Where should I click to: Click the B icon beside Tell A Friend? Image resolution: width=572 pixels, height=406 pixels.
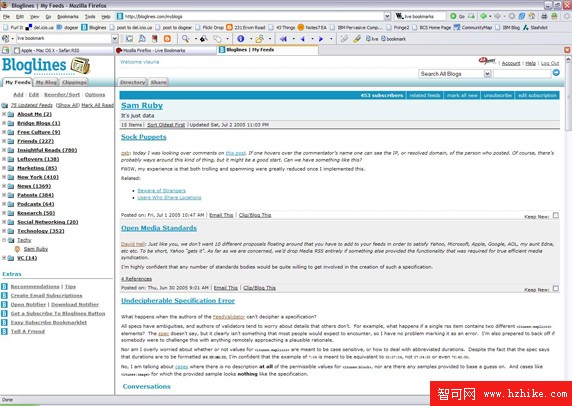pos(4,332)
